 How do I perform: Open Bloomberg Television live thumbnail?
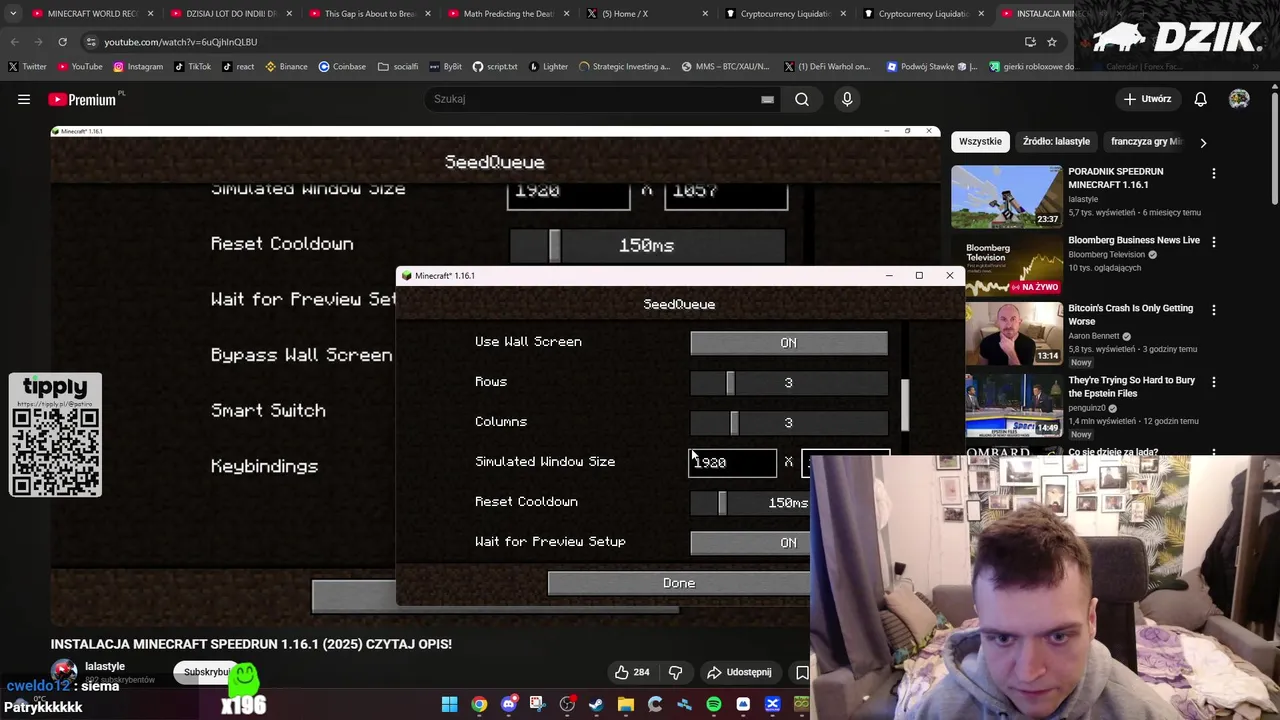[x=1006, y=265]
